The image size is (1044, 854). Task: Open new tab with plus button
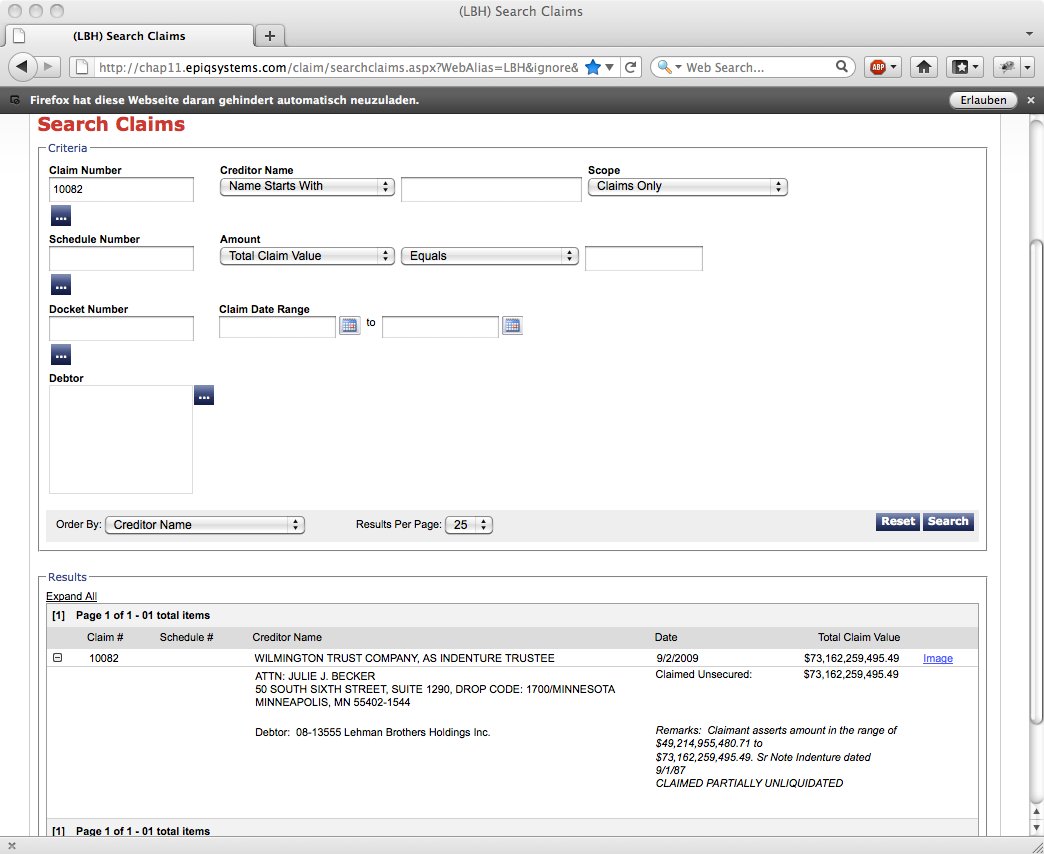coord(270,36)
